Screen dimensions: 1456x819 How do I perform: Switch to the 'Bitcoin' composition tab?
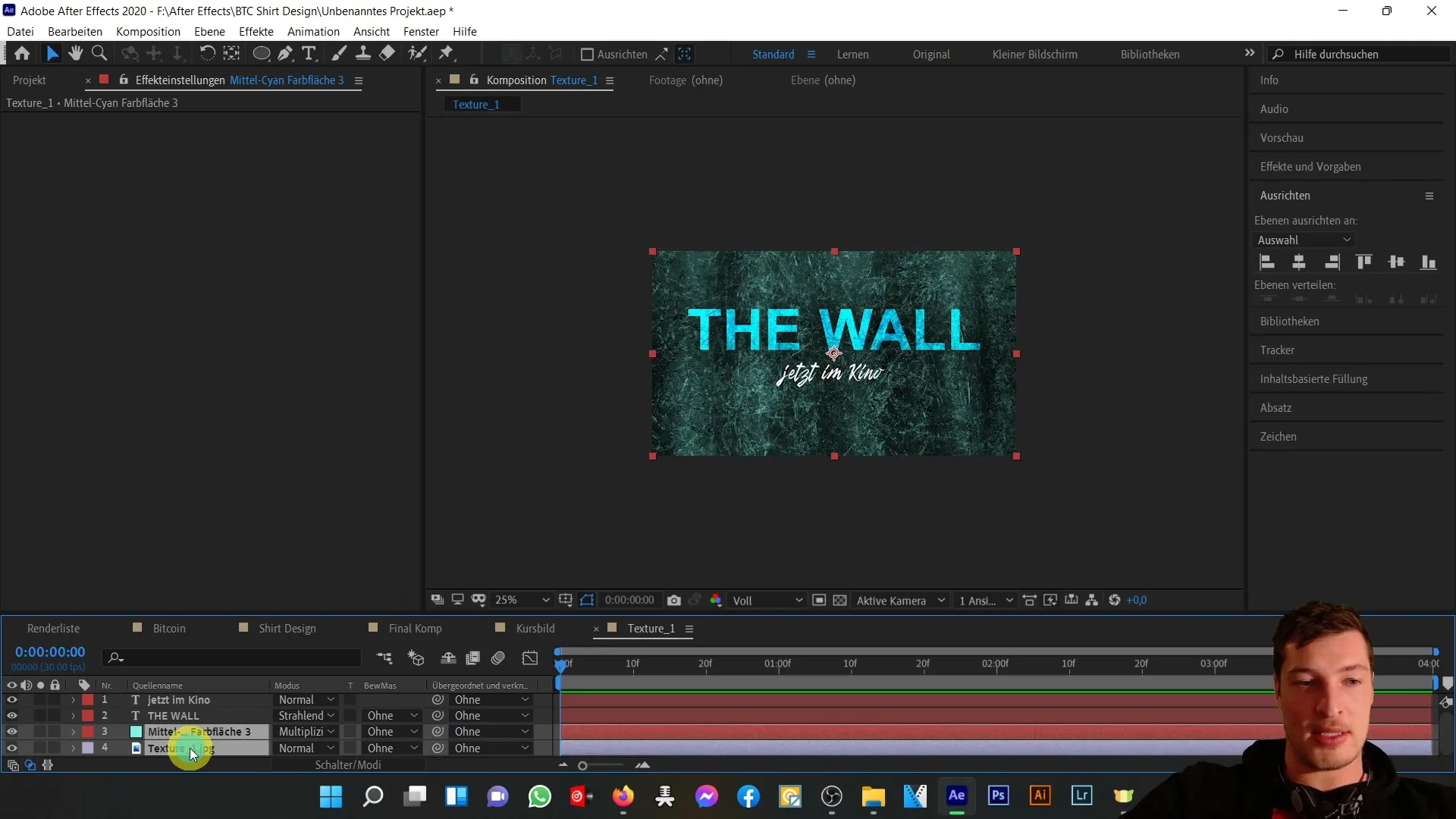[x=170, y=627]
